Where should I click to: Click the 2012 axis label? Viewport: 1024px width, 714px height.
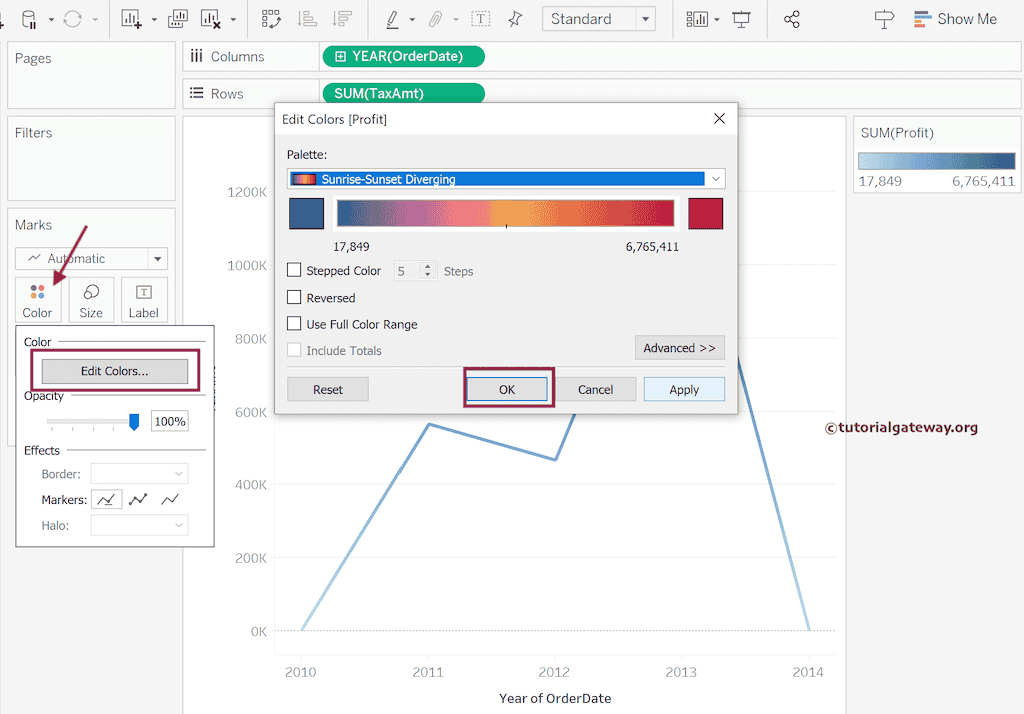[554, 672]
